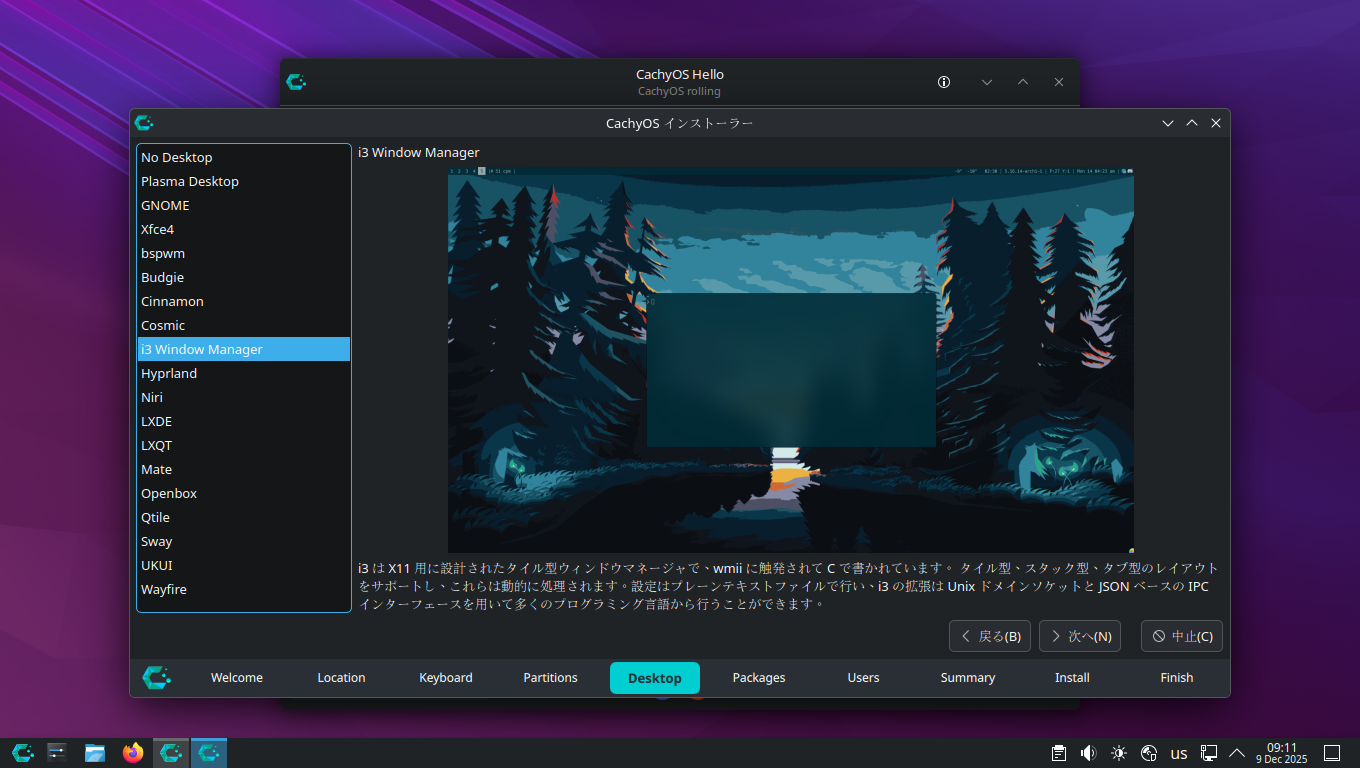The image size is (1360, 768).
Task: Go to the Location step tab
Action: (x=341, y=677)
